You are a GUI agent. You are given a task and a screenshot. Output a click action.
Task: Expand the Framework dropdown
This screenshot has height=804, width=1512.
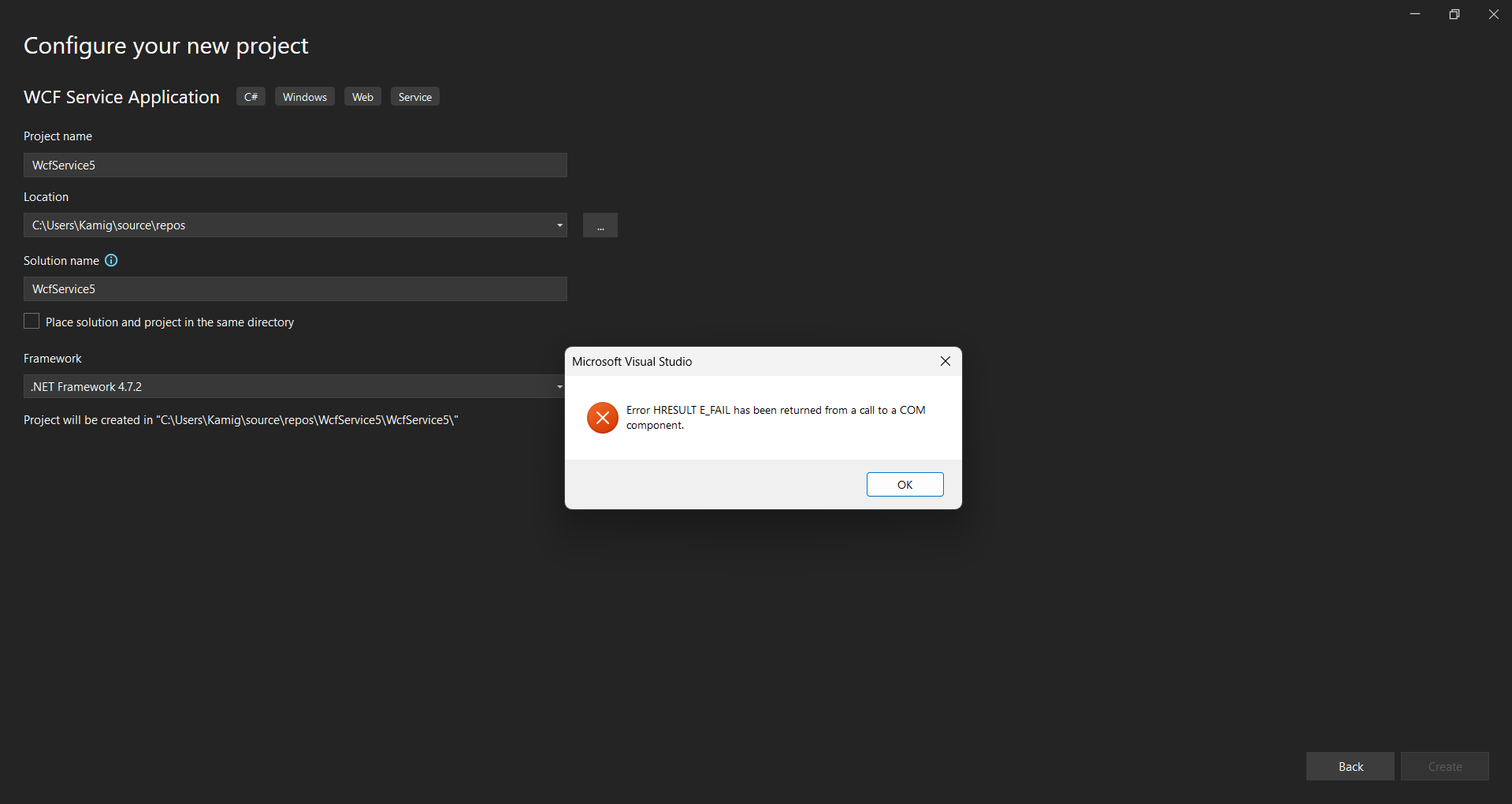[559, 386]
